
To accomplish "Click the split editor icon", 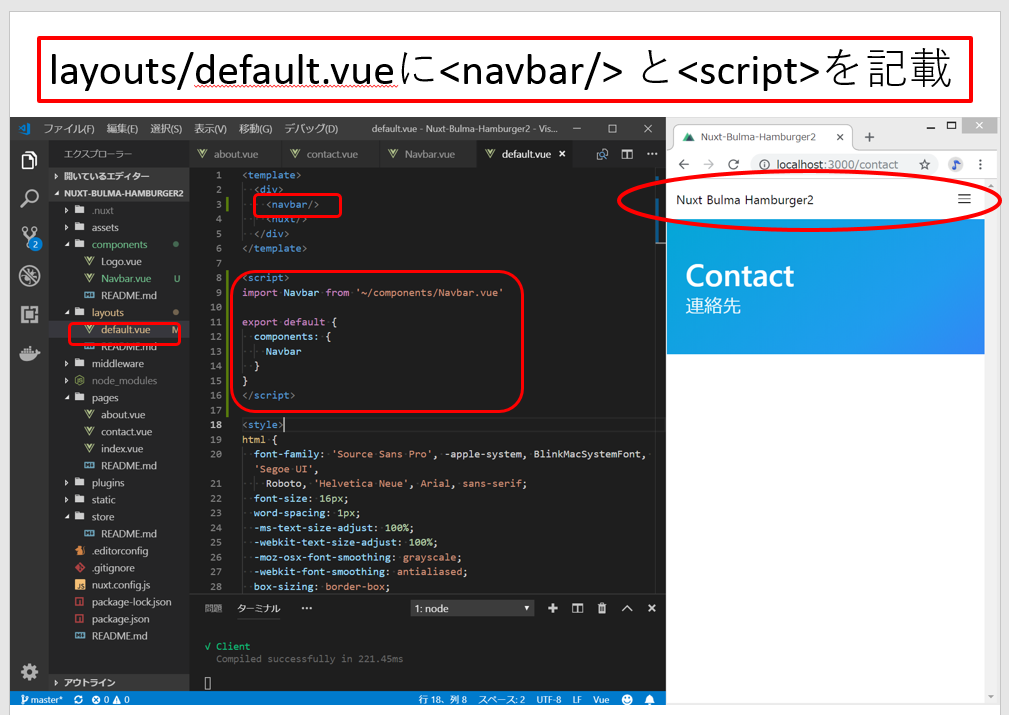I will point(627,155).
